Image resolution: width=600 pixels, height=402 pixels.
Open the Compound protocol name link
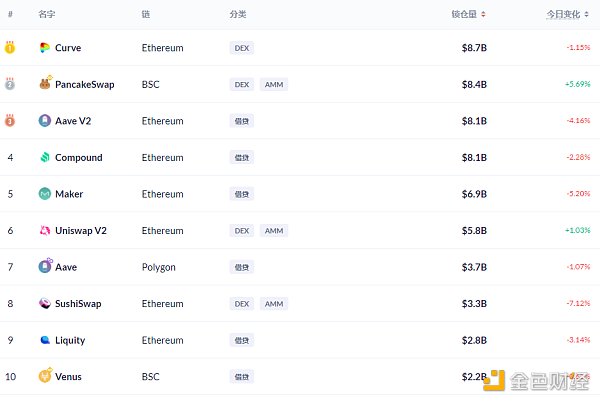[x=79, y=158]
